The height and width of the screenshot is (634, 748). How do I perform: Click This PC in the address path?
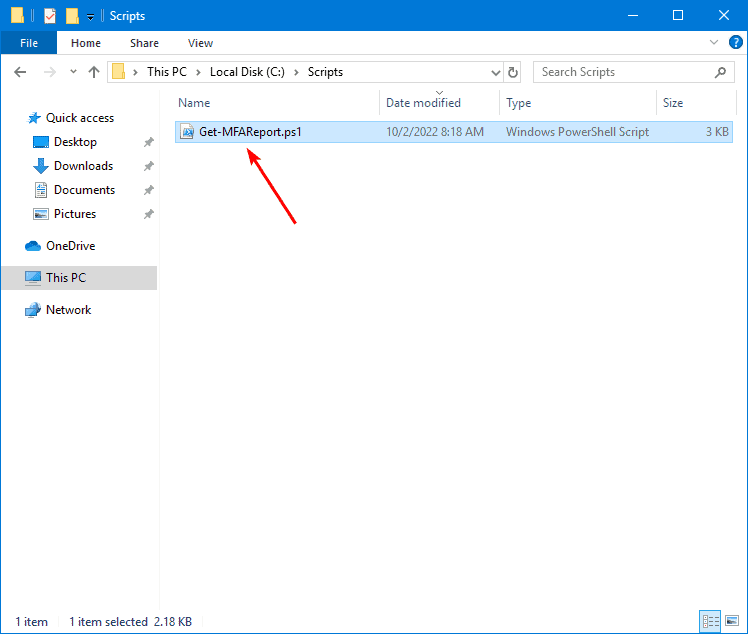(x=166, y=72)
